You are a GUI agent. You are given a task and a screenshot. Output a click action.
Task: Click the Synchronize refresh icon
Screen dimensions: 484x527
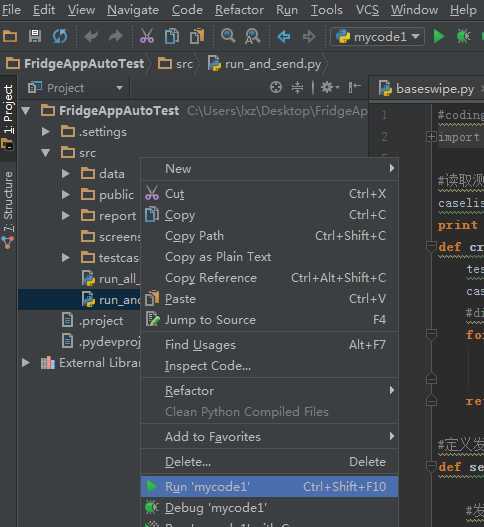pos(59,36)
